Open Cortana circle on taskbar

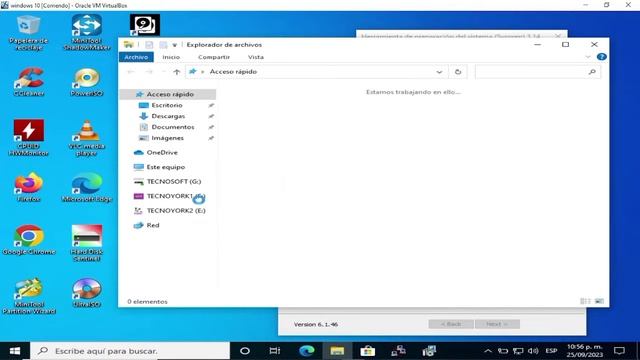tap(245, 351)
